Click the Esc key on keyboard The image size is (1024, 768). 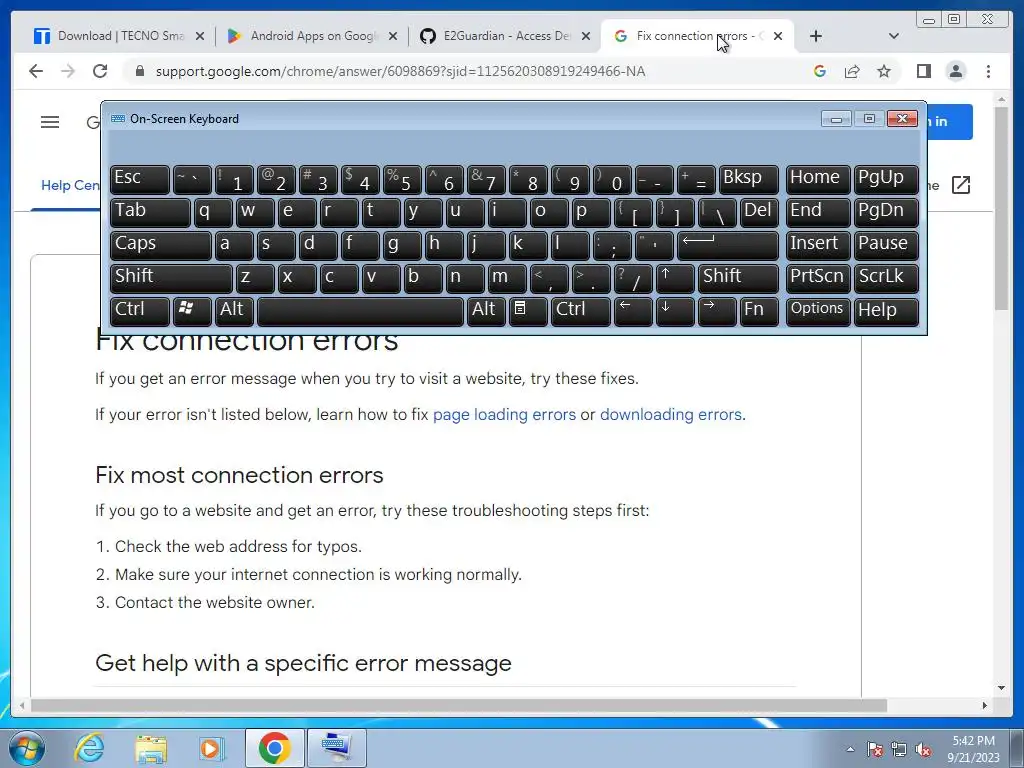(140, 180)
